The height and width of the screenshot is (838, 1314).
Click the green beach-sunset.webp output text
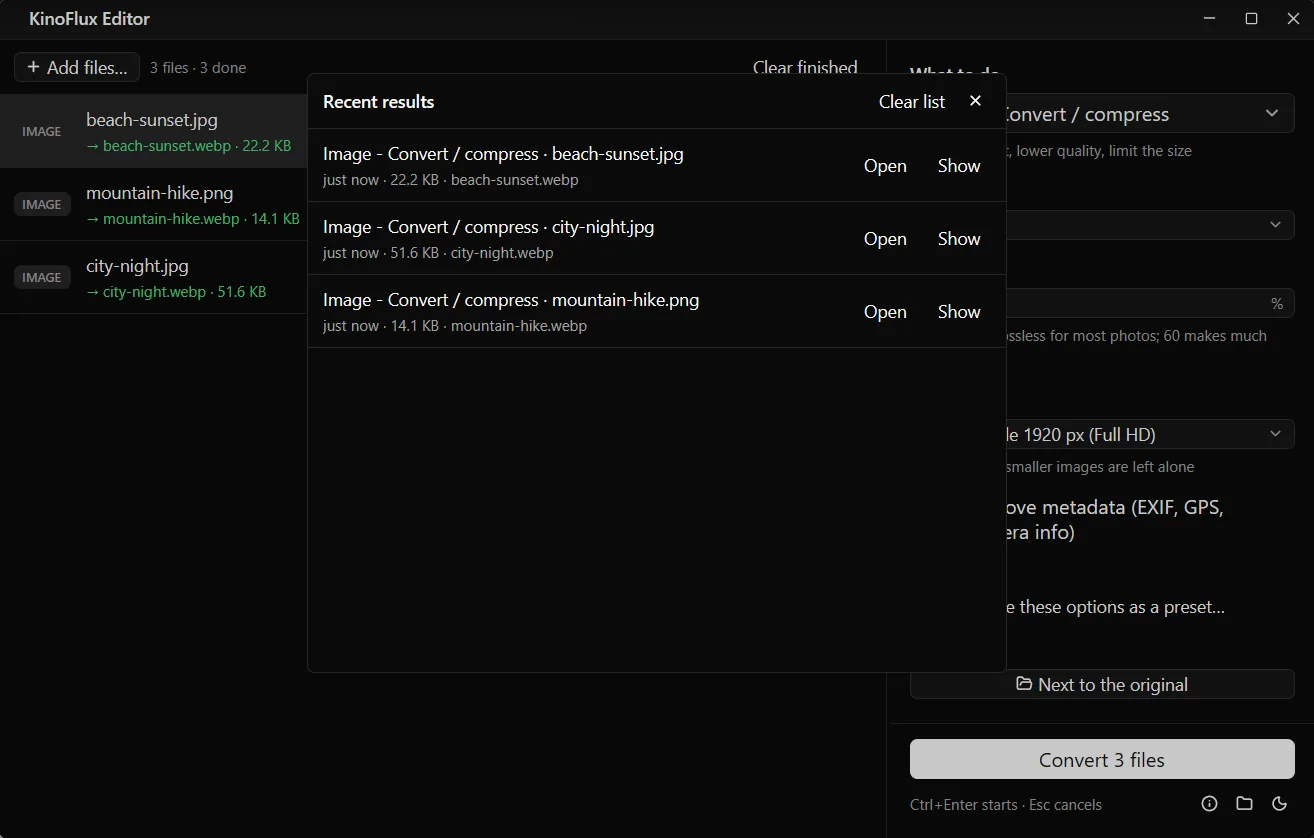tap(189, 146)
